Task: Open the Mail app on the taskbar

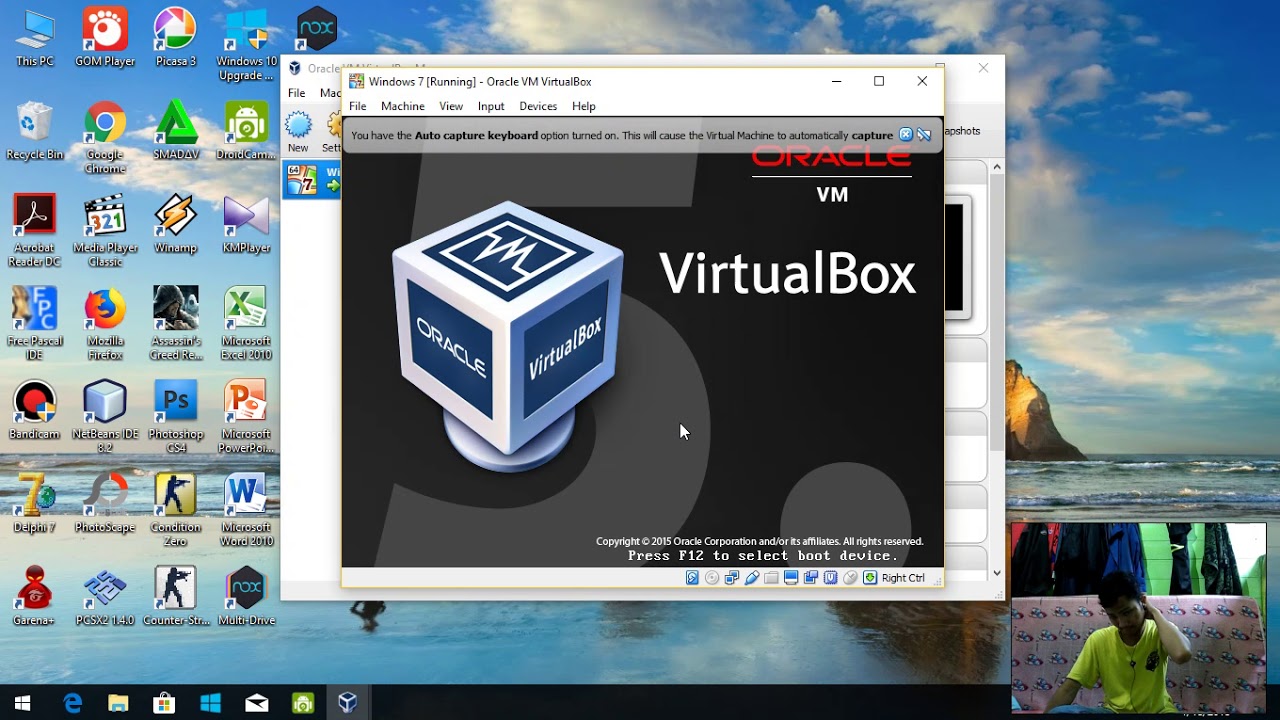Action: [256, 703]
